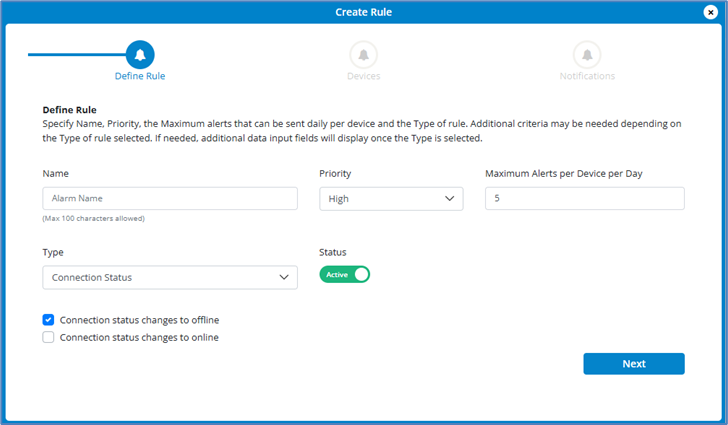
Task: Click the Notifications step bell icon
Action: point(587,54)
